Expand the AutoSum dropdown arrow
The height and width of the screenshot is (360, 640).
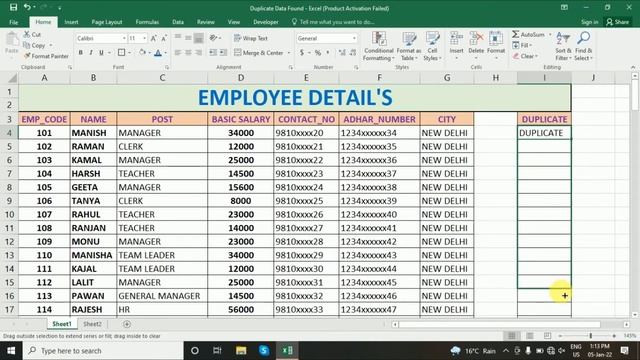[x=550, y=35]
